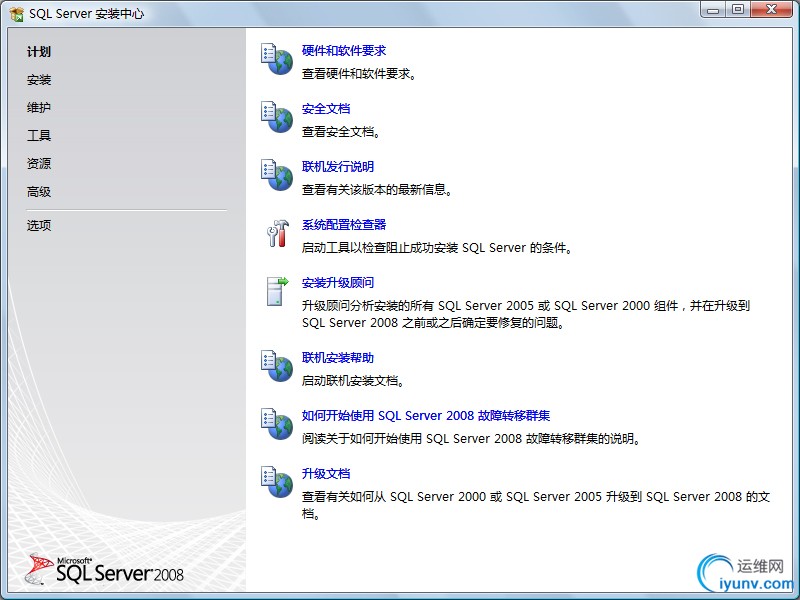The height and width of the screenshot is (600, 800).
Task: Open the 升级文档 link
Action: [326, 474]
